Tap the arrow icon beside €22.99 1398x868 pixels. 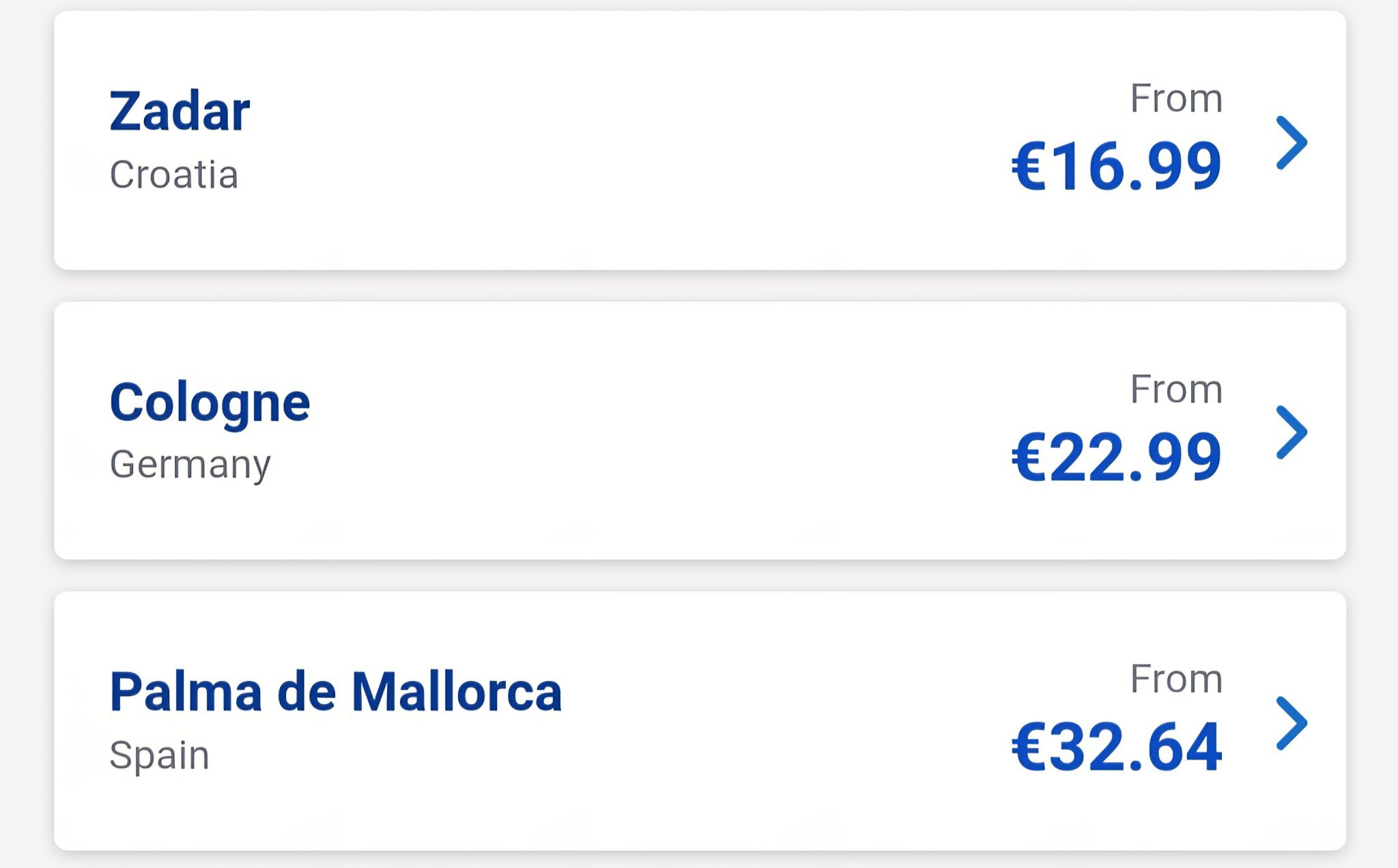coord(1292,433)
